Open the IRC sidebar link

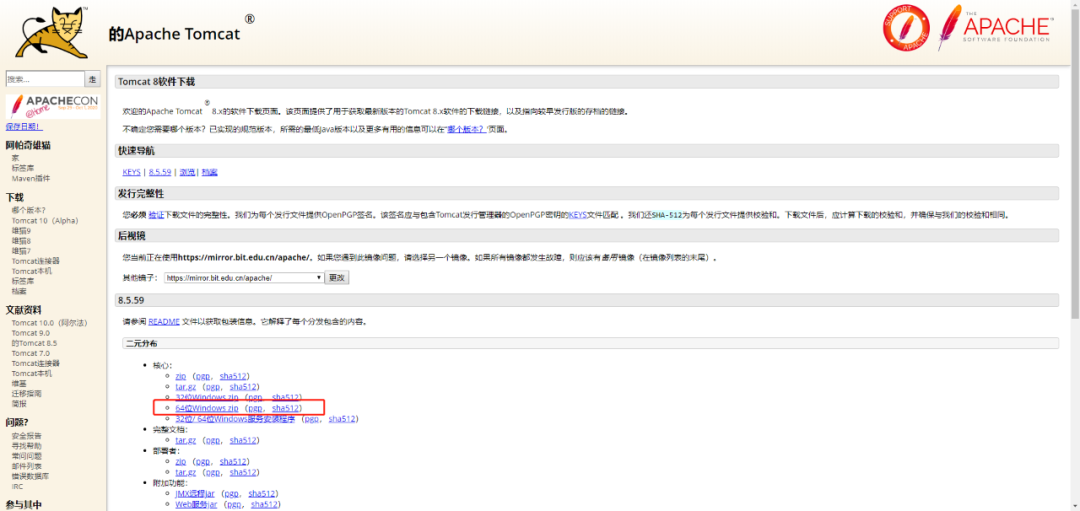(17, 486)
